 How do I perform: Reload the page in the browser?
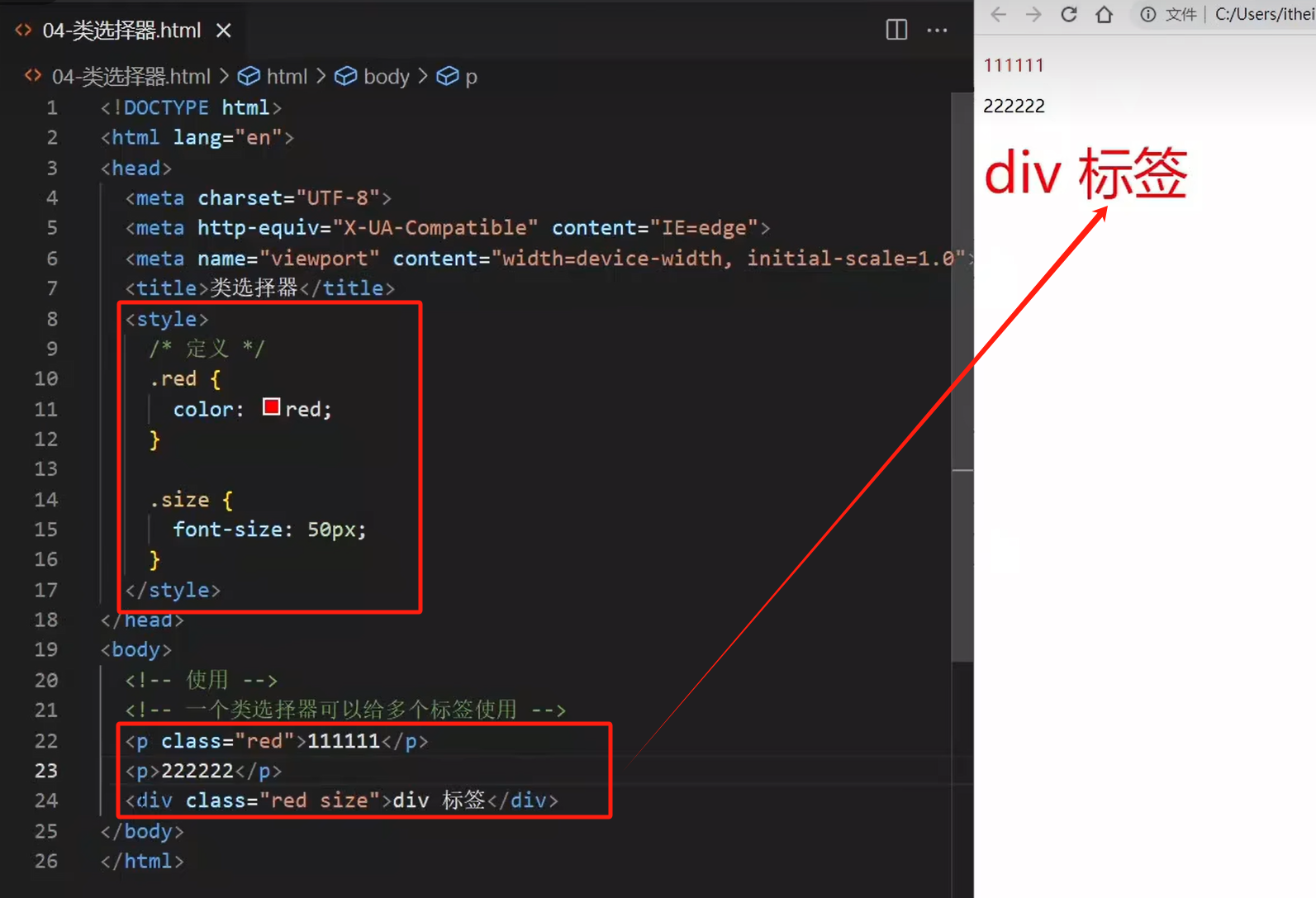(1069, 14)
